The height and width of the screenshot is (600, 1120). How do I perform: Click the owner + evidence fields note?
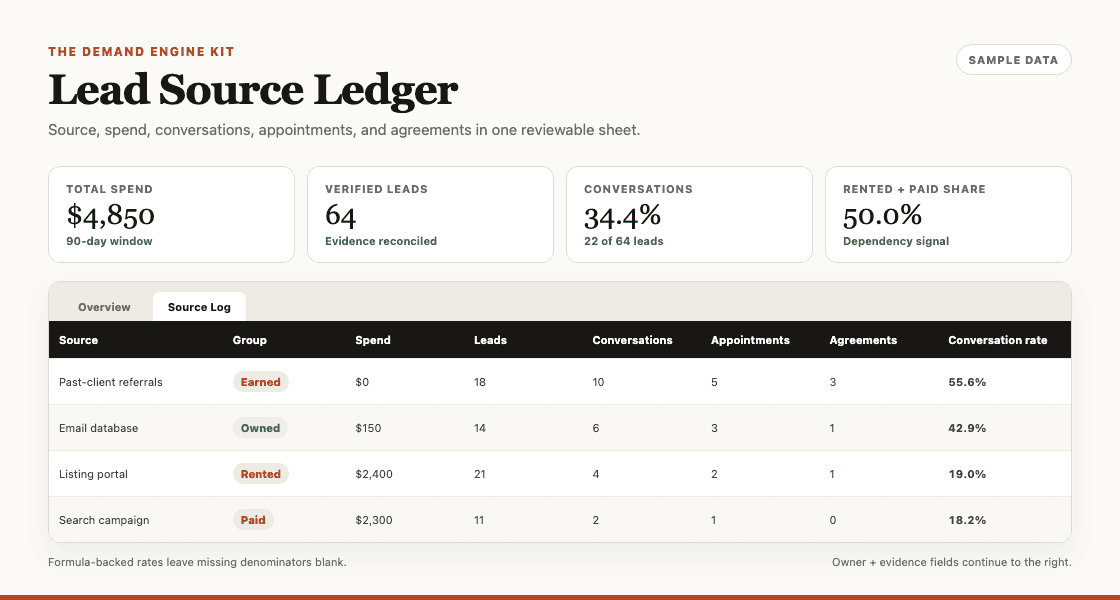951,562
